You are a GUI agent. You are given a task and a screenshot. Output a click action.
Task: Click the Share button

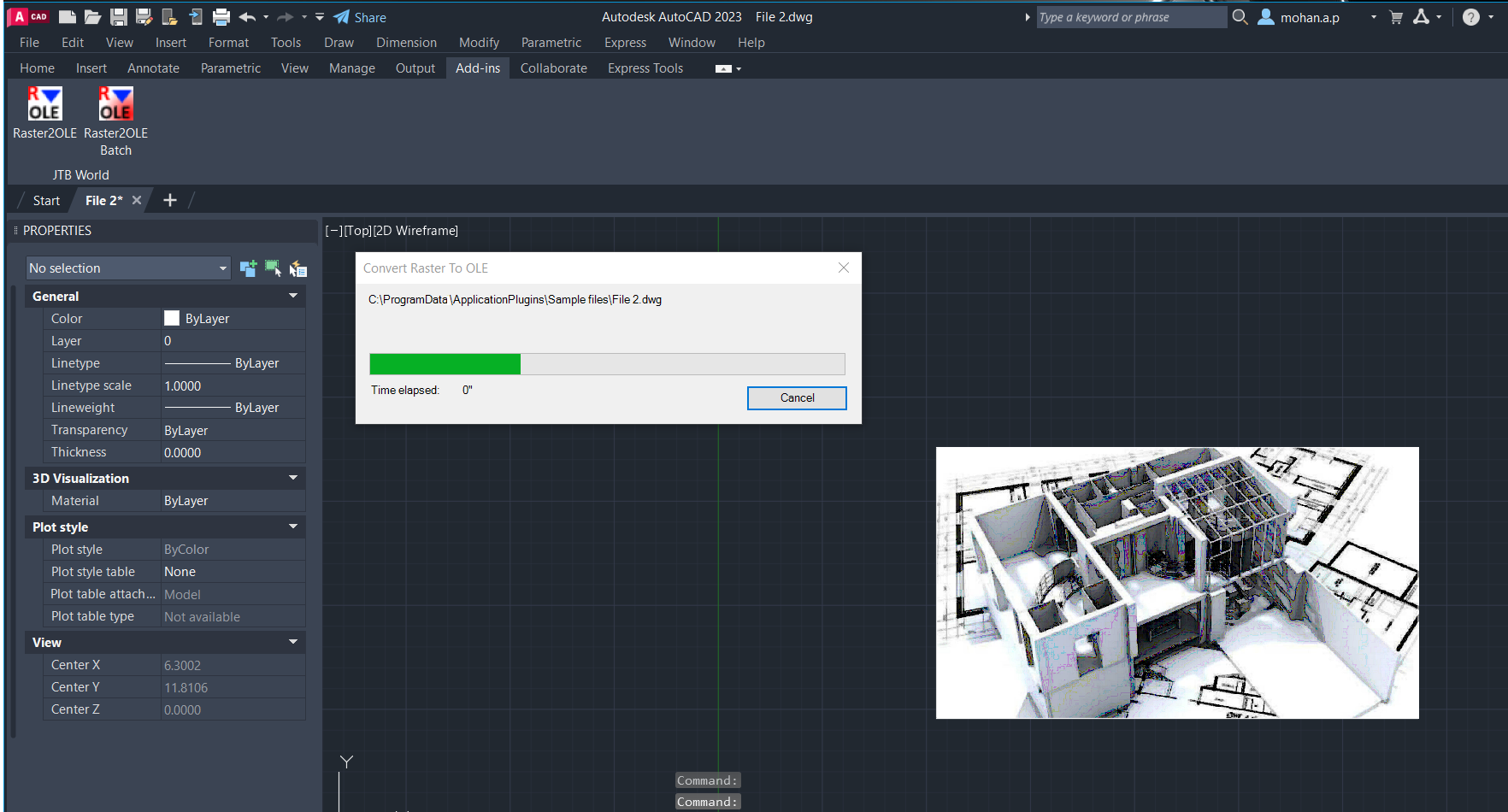360,17
